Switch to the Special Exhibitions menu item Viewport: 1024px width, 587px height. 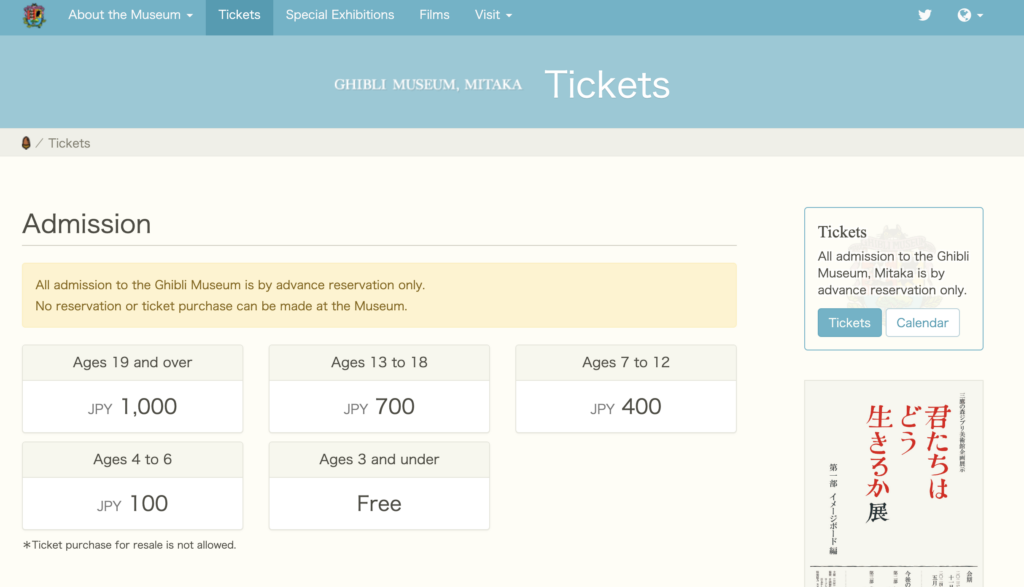[x=339, y=15]
